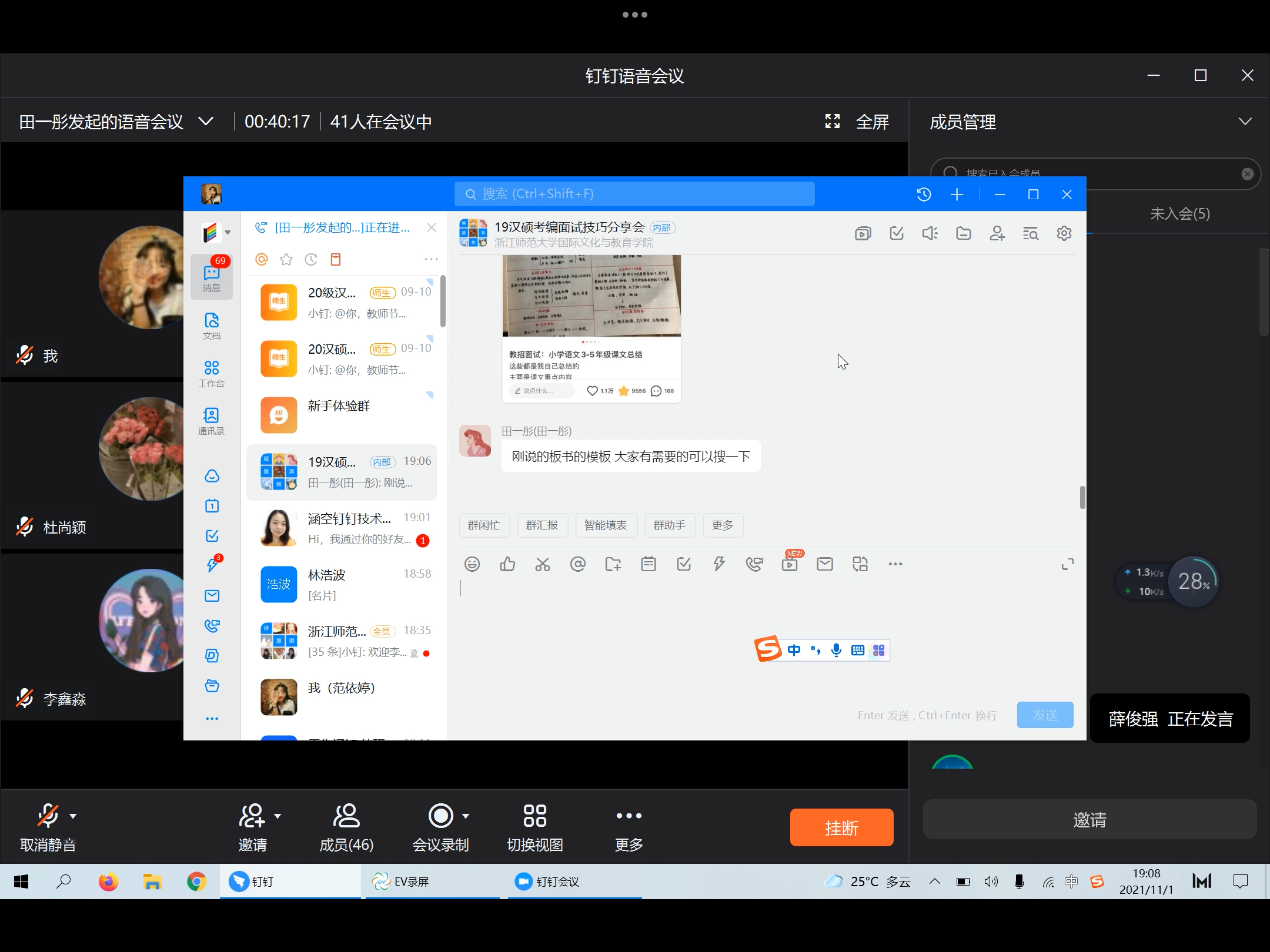Click the scissors screenshot icon
The image size is (1270, 952).
click(x=543, y=564)
